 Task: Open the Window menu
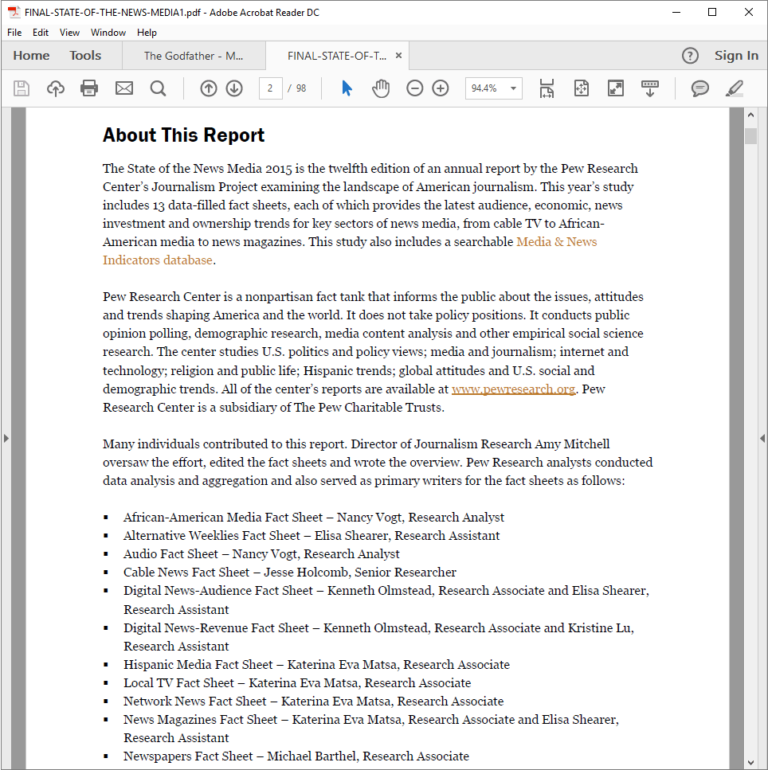tap(108, 32)
